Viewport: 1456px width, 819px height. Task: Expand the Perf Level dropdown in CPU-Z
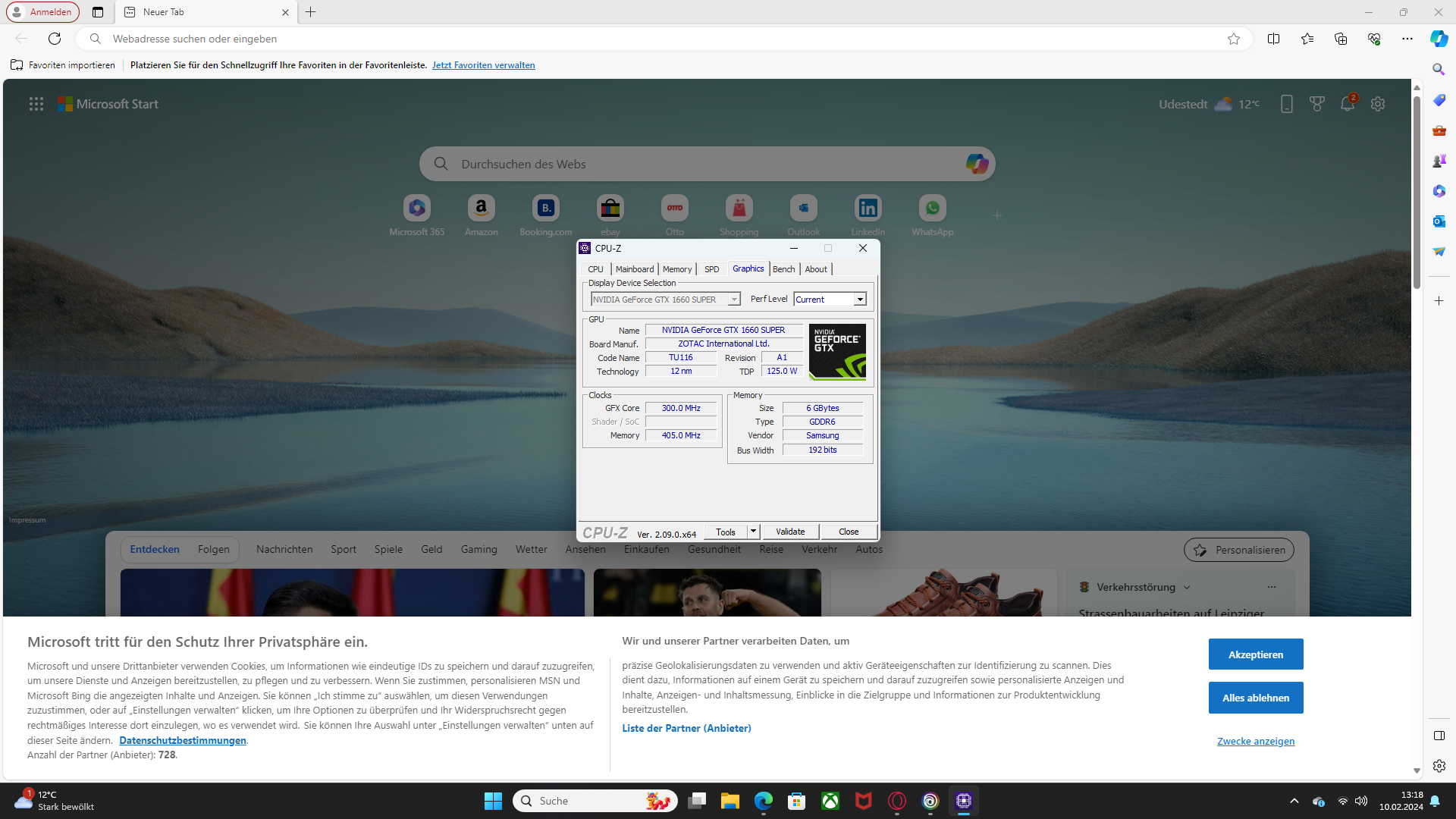(x=860, y=300)
